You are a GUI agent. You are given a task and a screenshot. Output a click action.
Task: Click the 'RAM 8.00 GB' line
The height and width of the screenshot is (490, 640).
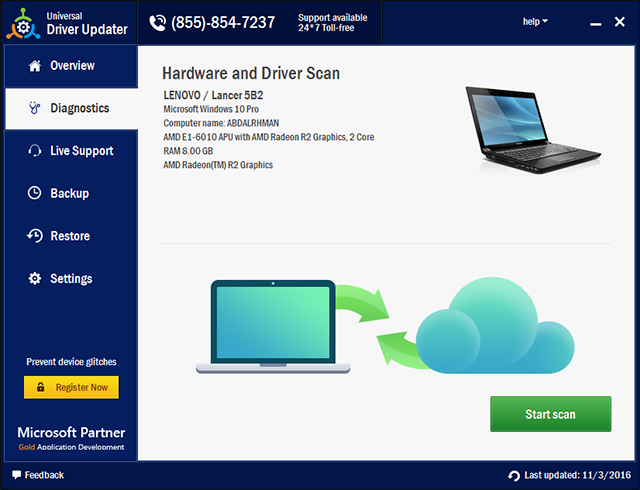(188, 151)
